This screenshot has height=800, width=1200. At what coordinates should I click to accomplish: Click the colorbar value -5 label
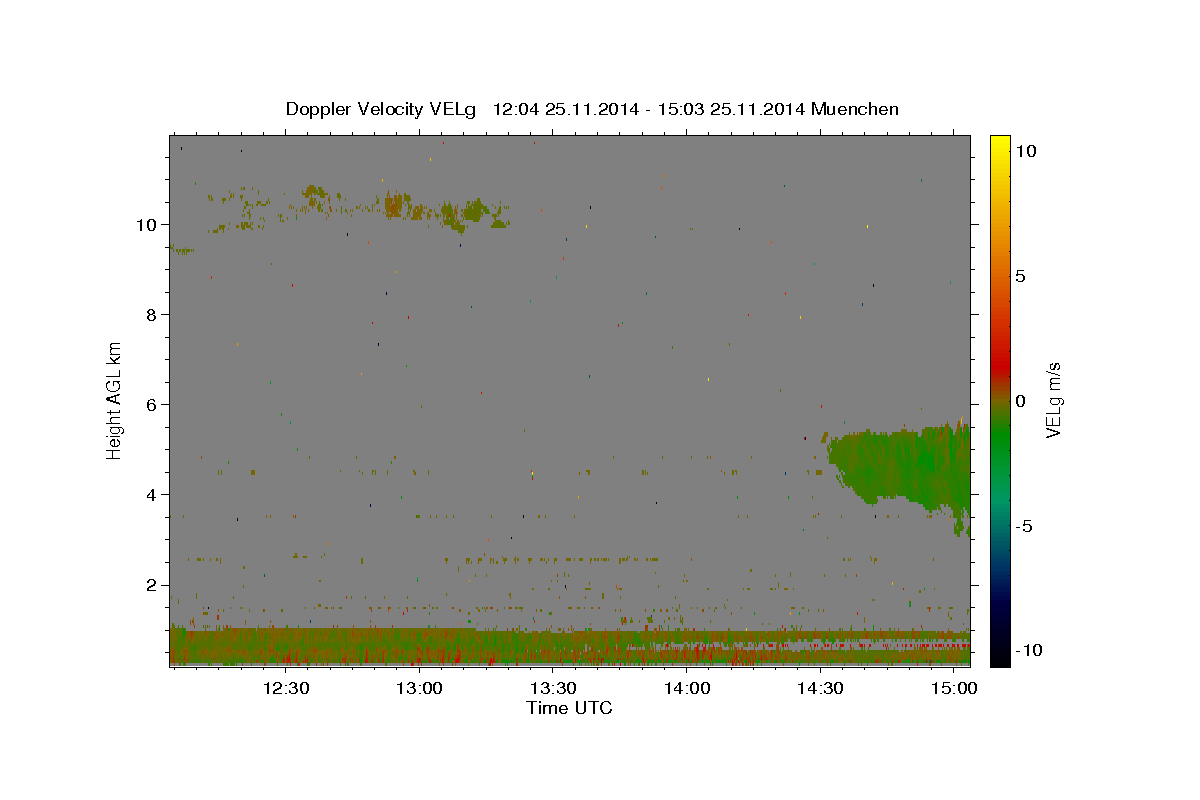[x=1023, y=525]
